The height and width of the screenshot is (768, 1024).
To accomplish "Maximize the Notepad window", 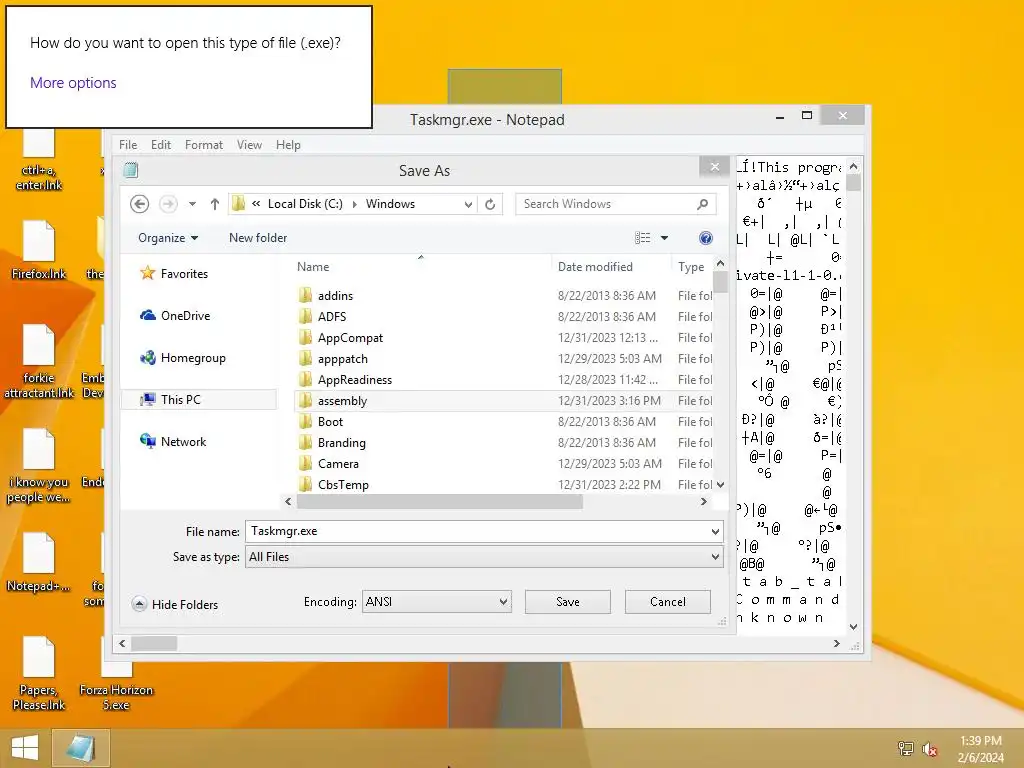I will (x=807, y=116).
